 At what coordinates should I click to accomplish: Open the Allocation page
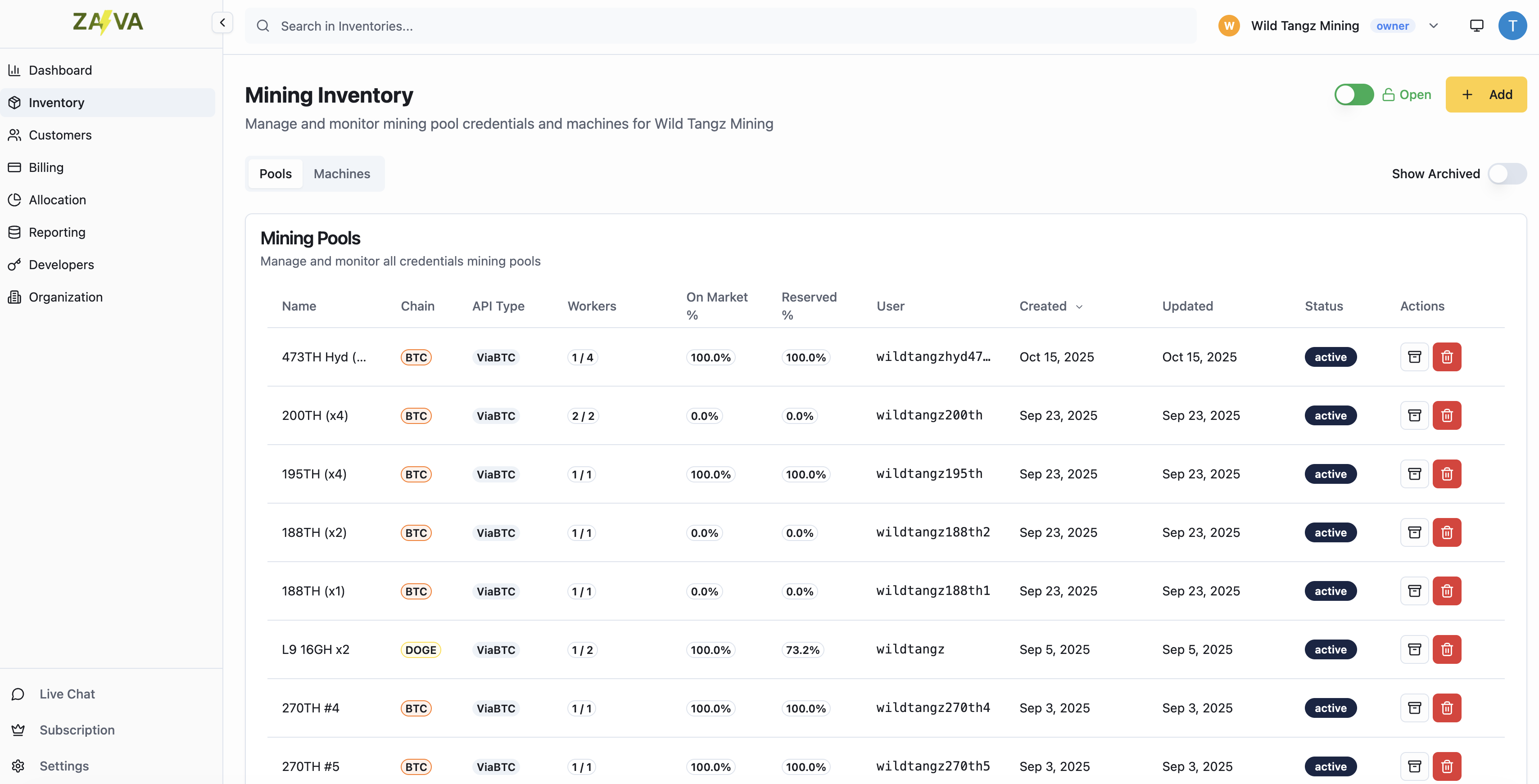pyautogui.click(x=57, y=200)
